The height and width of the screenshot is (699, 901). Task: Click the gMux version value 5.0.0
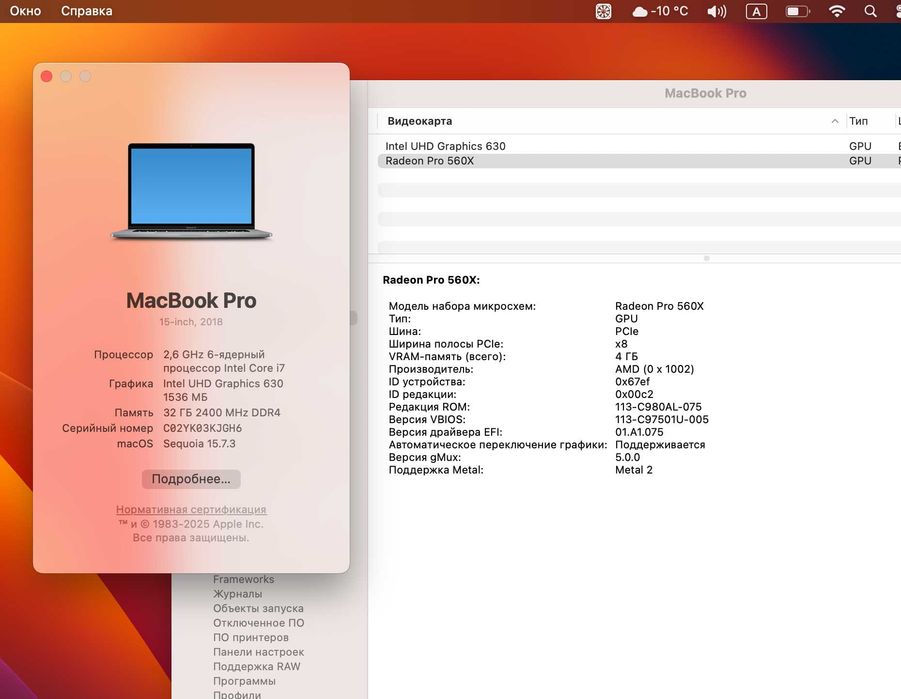click(627, 458)
